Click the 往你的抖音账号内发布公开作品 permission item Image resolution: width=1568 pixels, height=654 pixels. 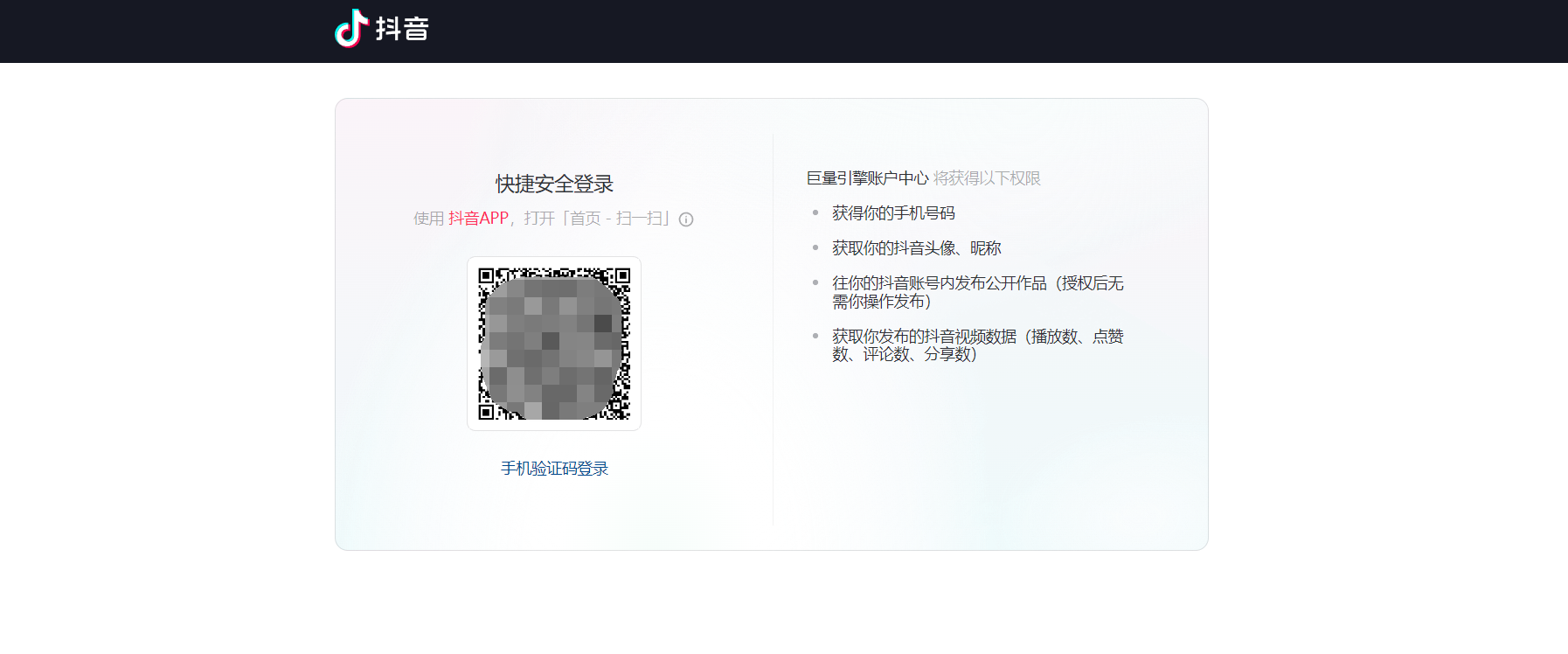click(977, 292)
